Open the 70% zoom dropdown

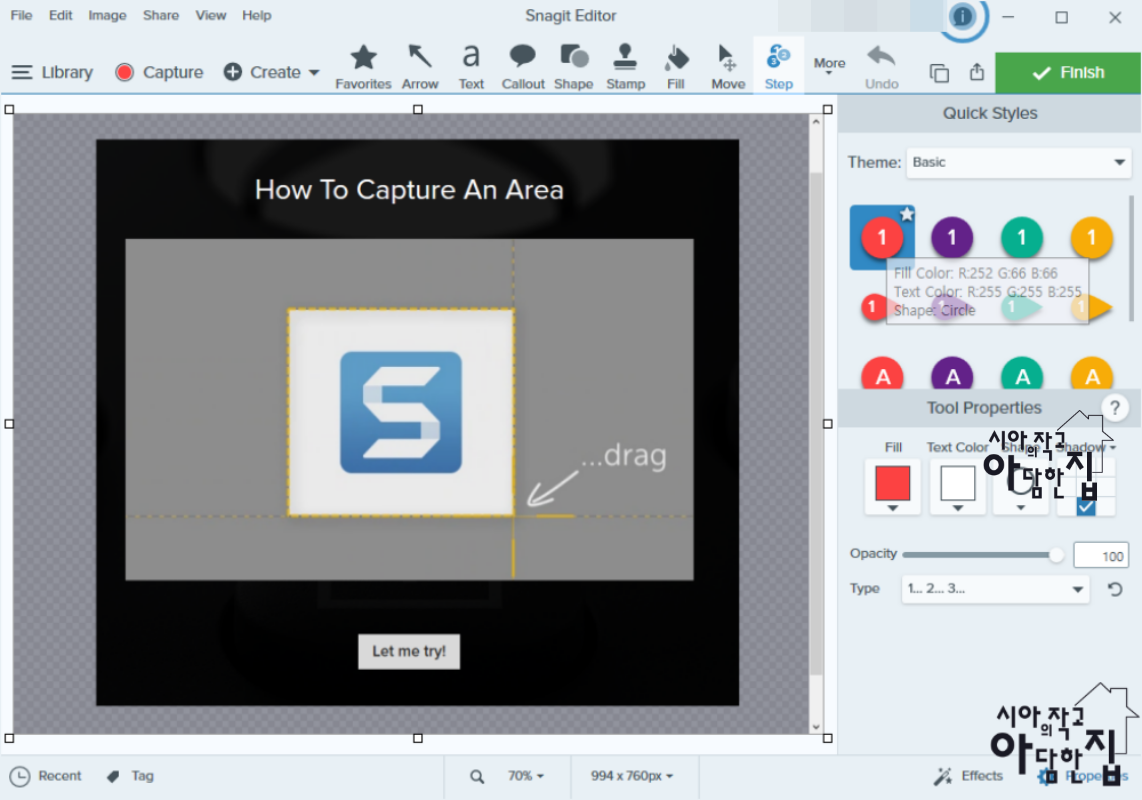[526, 776]
